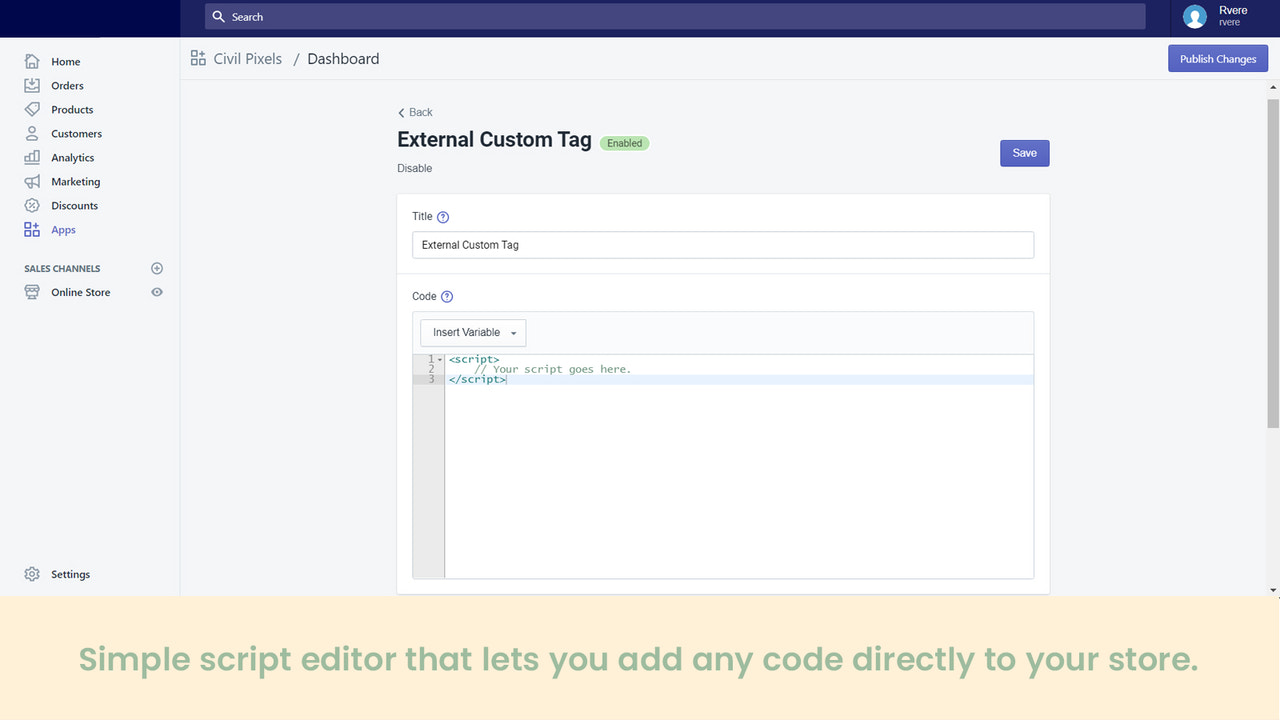
Task: Open the Settings gear at the bottom
Action: click(31, 574)
